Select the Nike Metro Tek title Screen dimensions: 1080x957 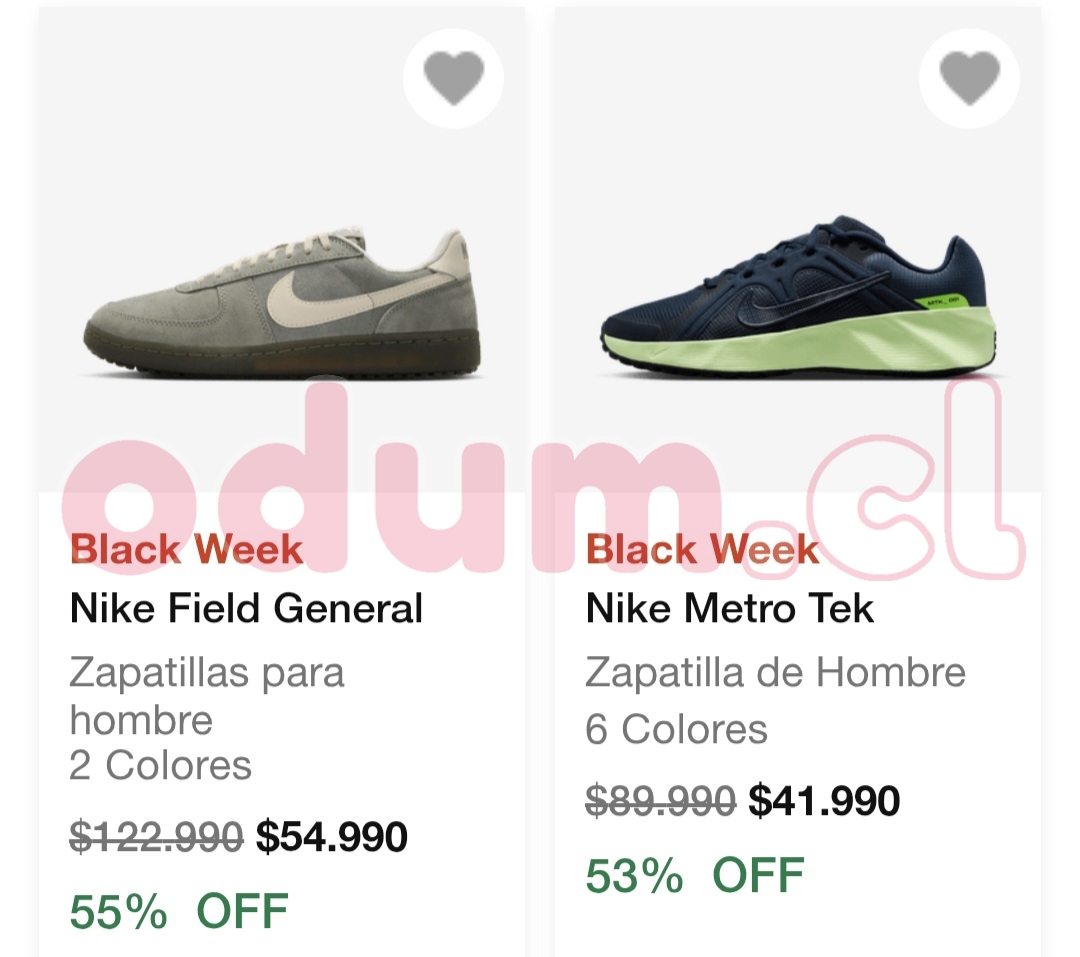730,608
